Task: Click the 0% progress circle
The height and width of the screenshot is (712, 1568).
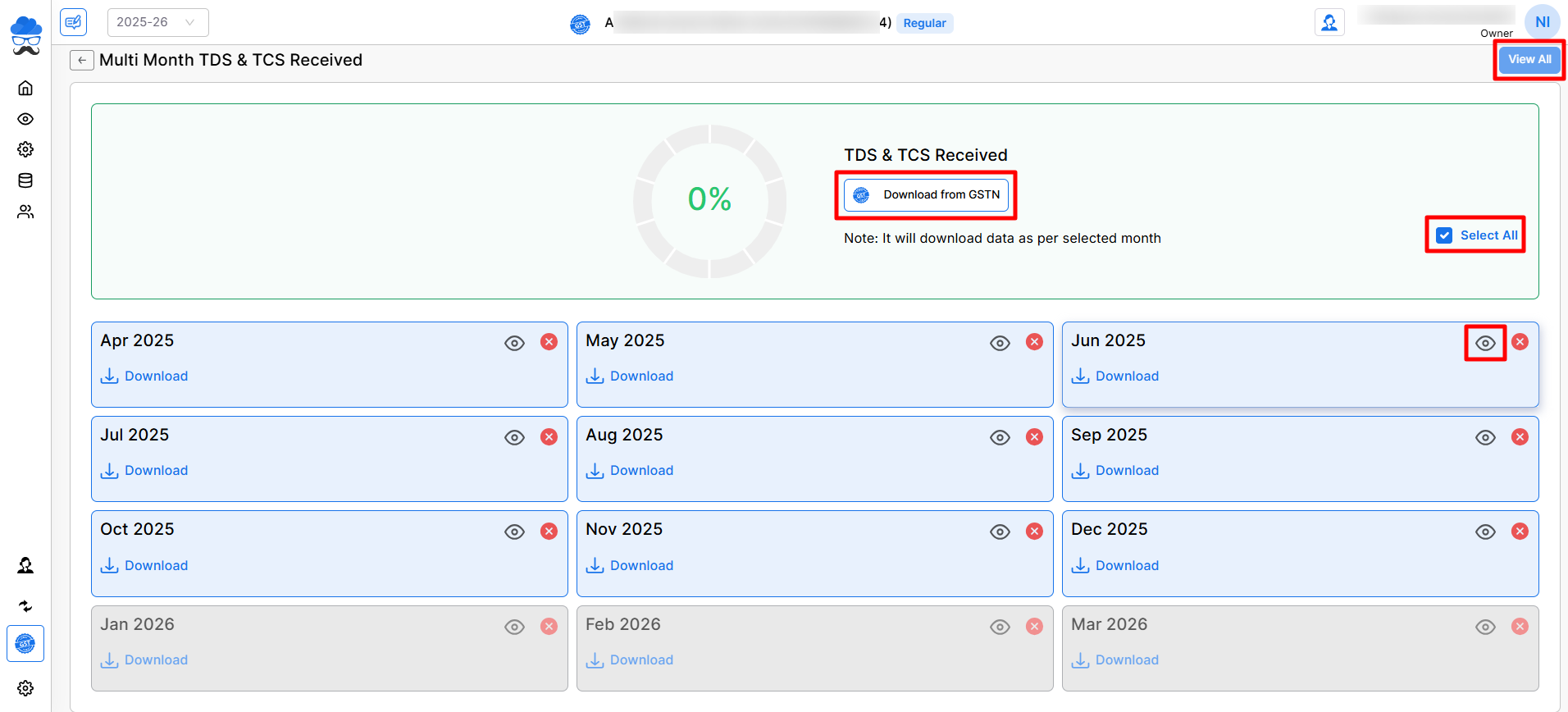Action: [709, 200]
